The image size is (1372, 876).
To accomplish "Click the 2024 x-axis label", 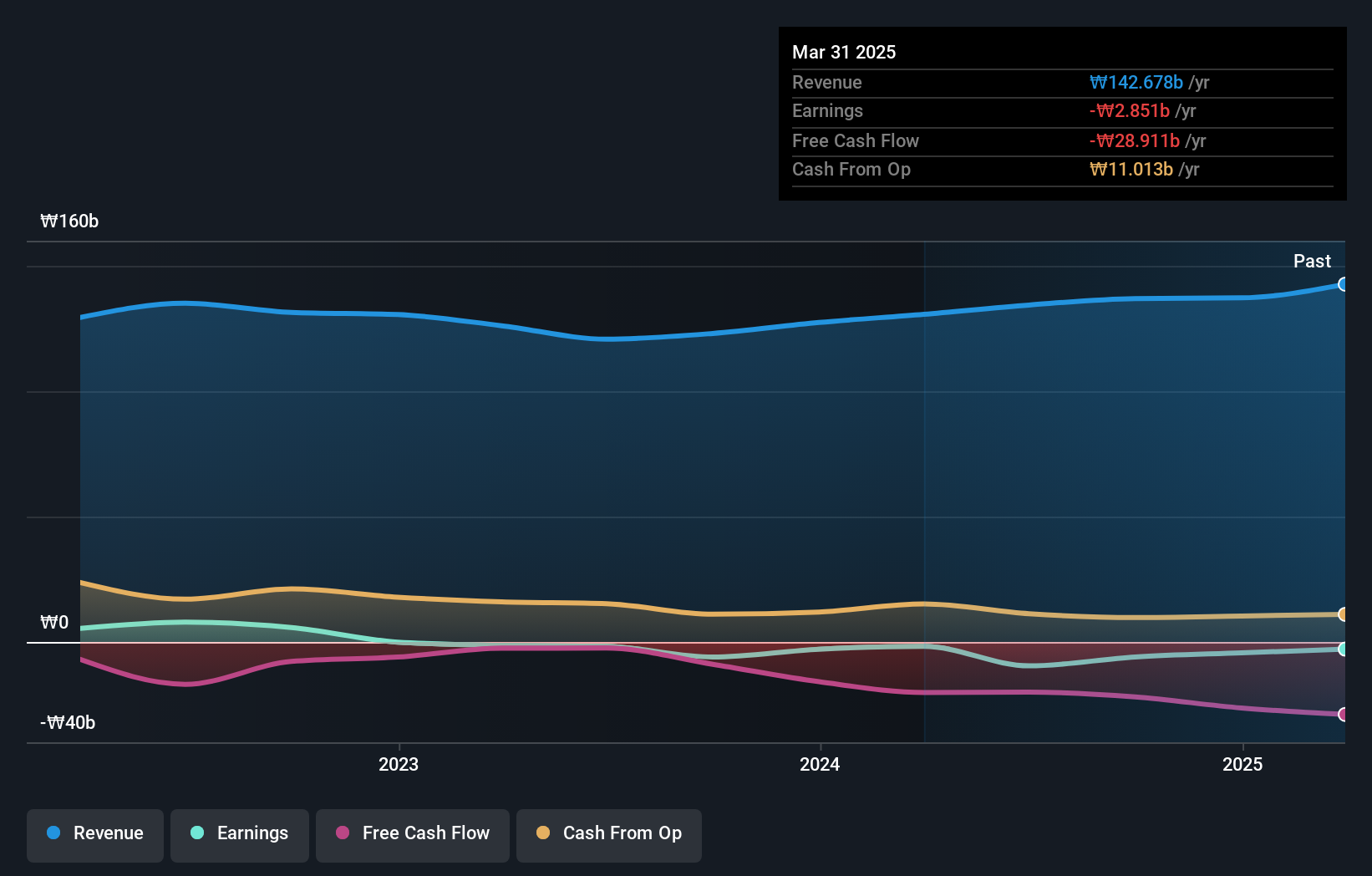I will tap(820, 764).
